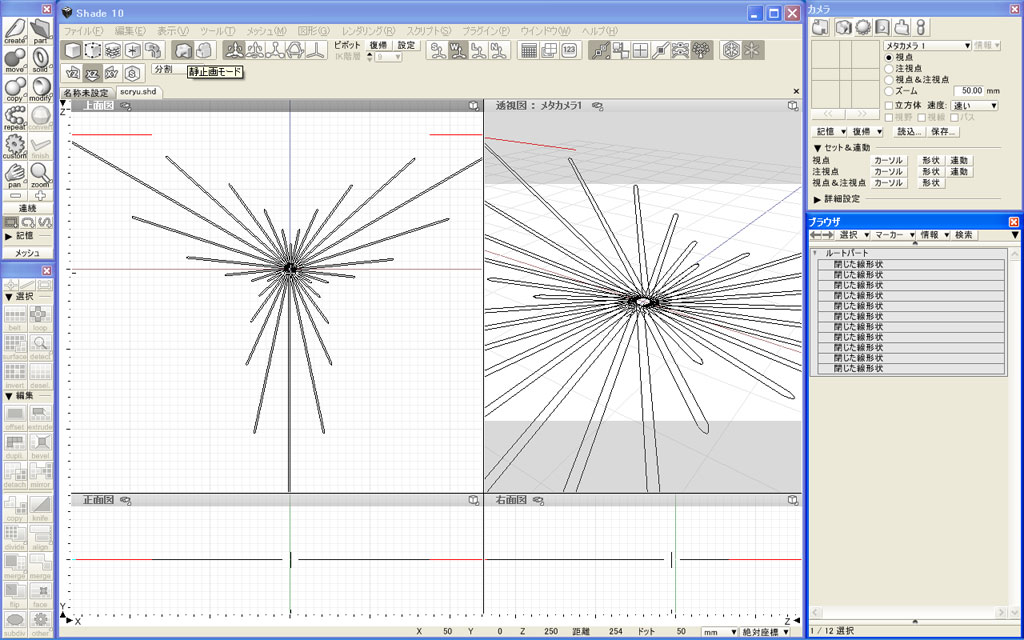The height and width of the screenshot is (640, 1024).
Task: Open the custom gear tool
Action: tap(15, 146)
